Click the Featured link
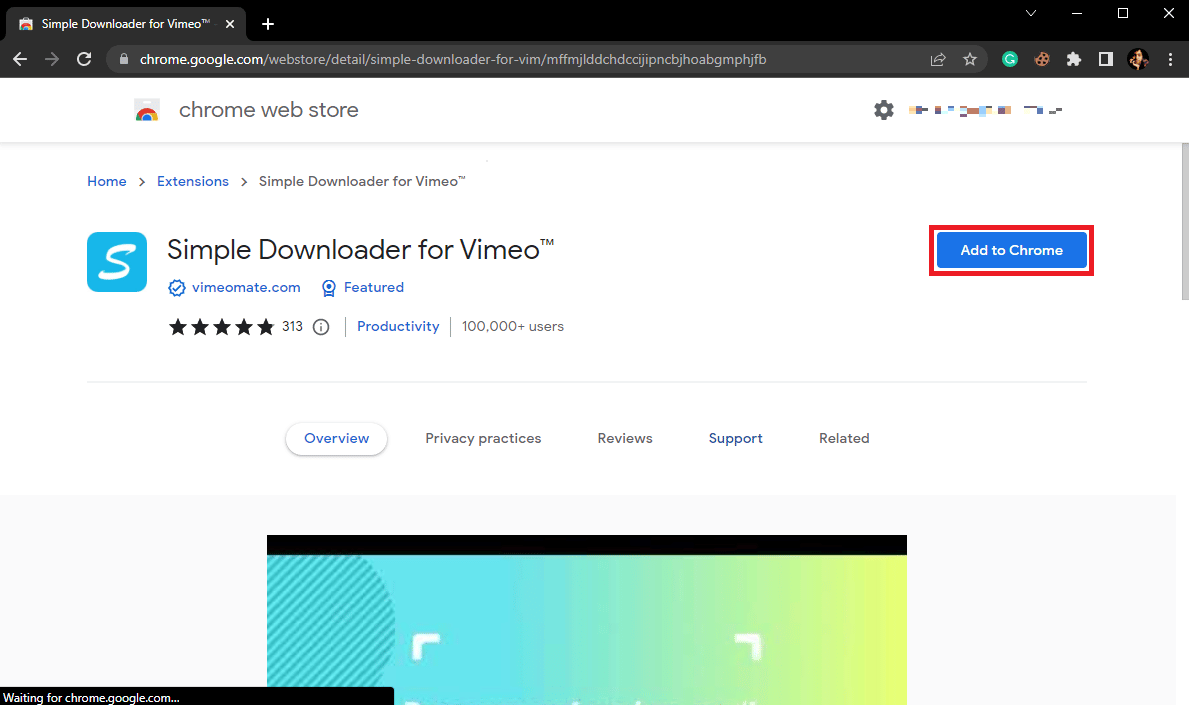Screen dimensions: 1189x705 click(374, 287)
